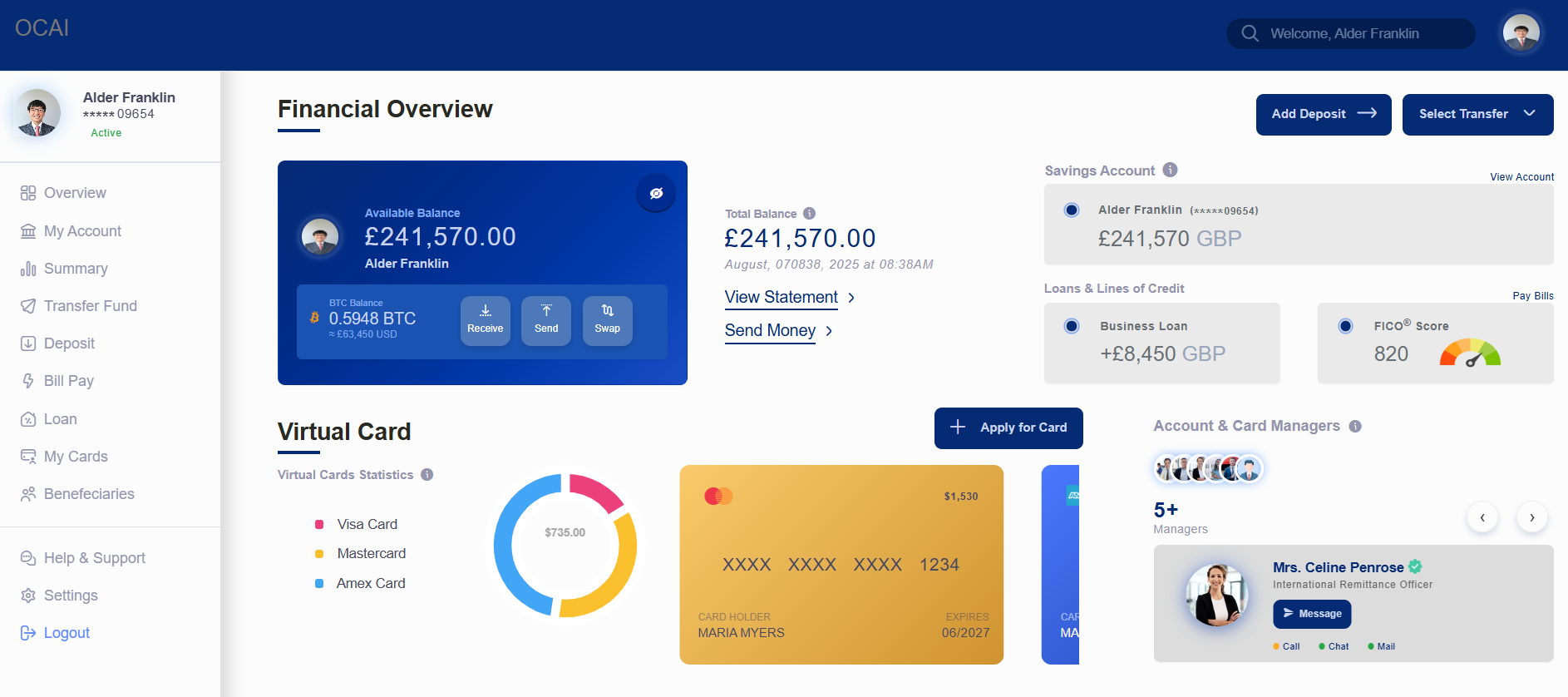Select the Business Loan radio button
The height and width of the screenshot is (697, 1568).
pos(1072,326)
